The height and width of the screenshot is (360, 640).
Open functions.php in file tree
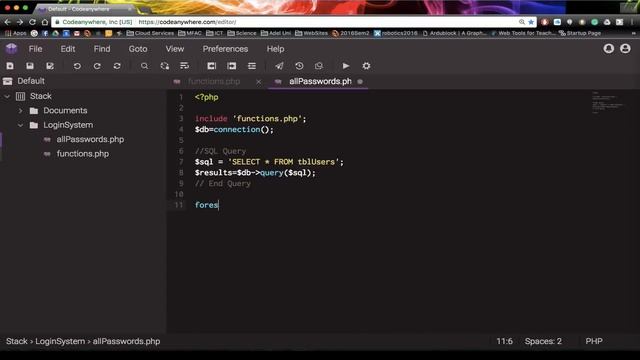[x=82, y=154]
